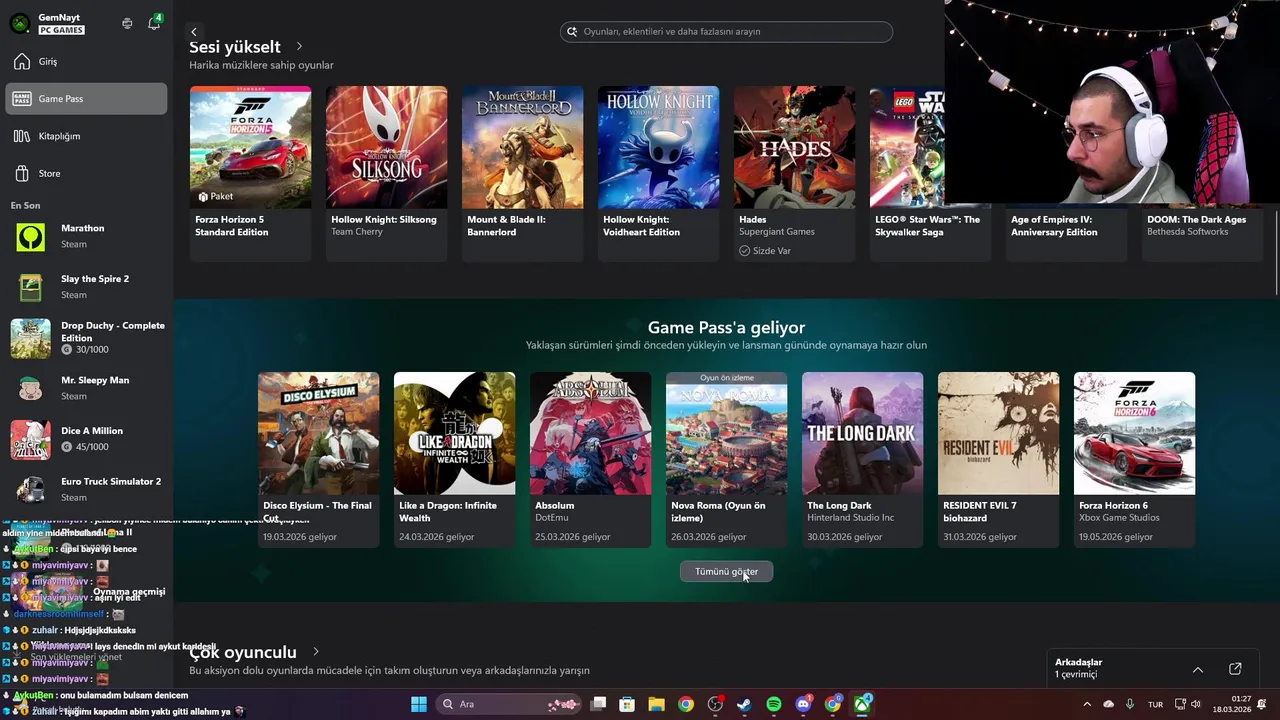Open Discord from the taskbar

803,704
